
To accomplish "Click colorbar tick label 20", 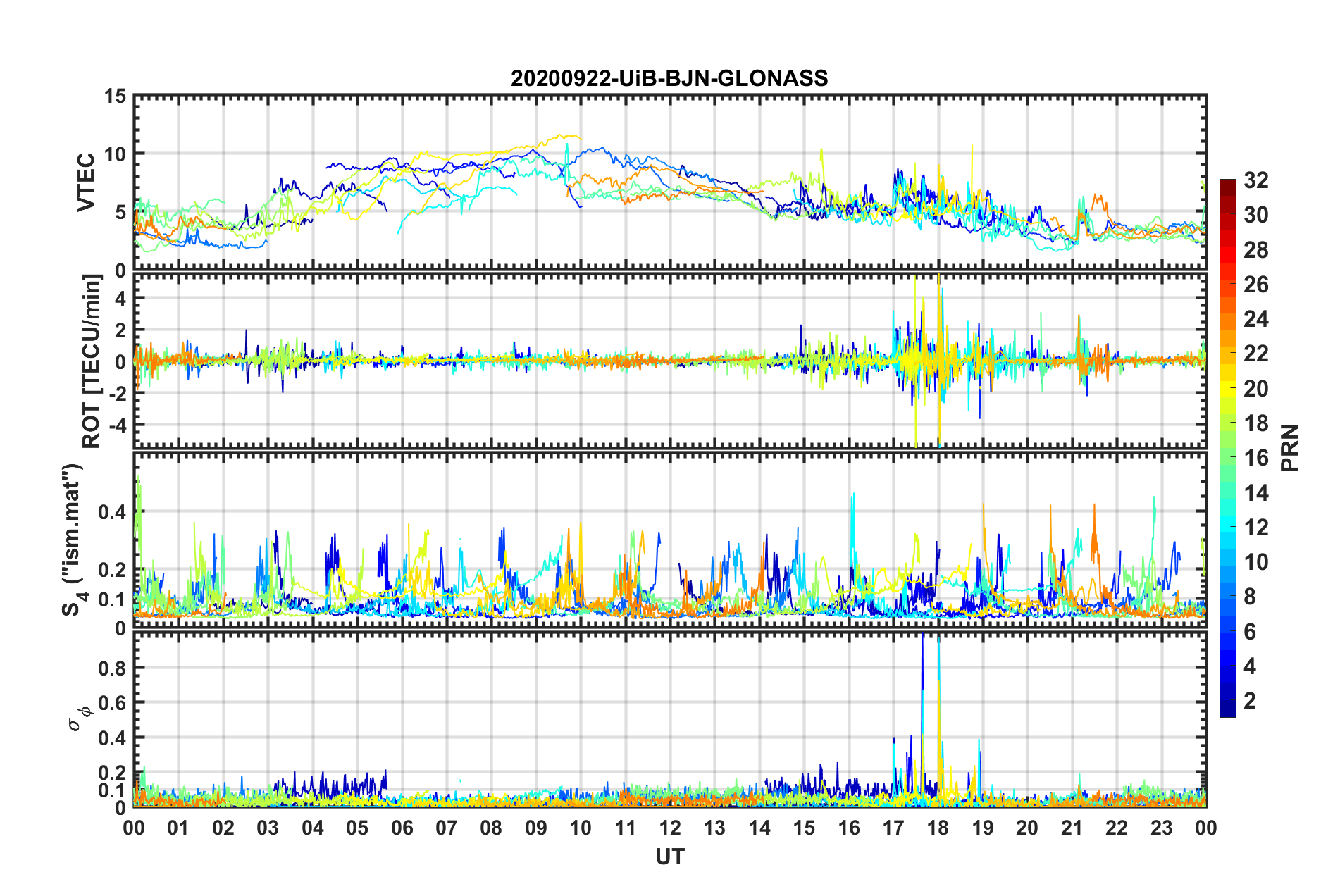I will (x=1255, y=389).
